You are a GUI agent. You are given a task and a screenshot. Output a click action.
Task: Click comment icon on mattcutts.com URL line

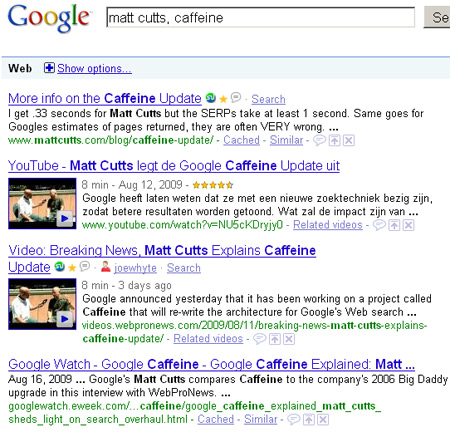click(x=319, y=140)
